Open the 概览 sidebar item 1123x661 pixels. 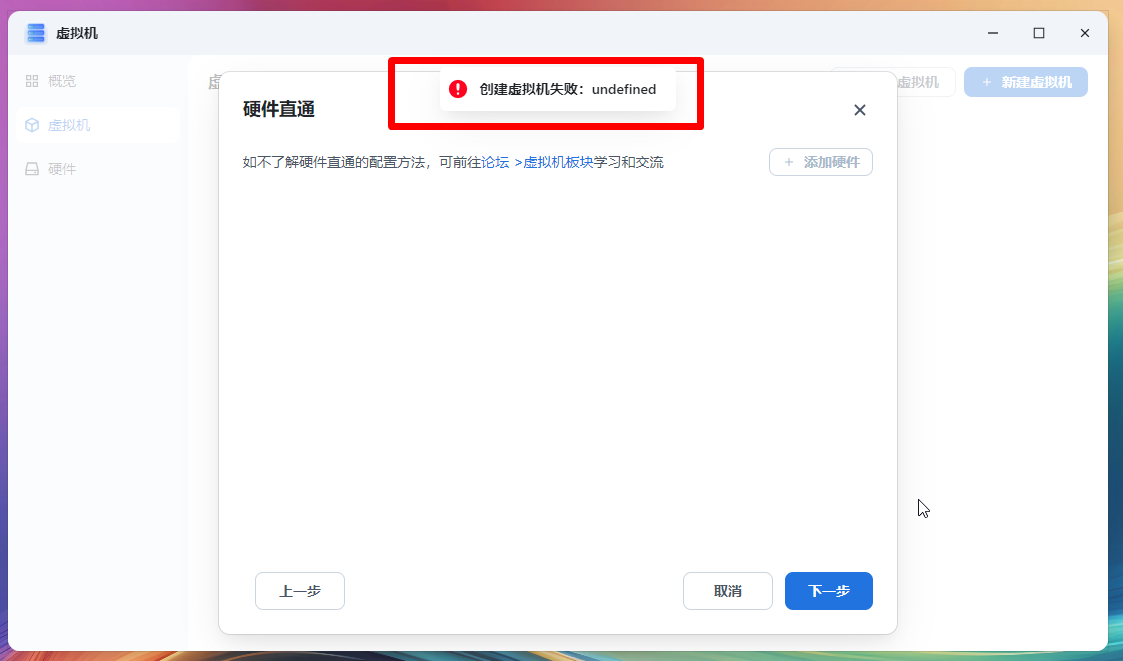97,81
